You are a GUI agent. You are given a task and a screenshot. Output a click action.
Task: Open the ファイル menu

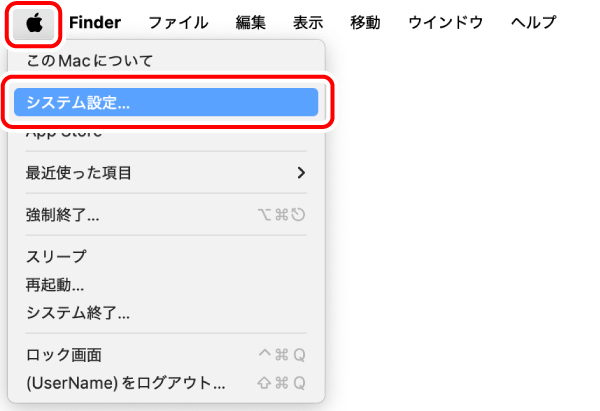click(178, 23)
